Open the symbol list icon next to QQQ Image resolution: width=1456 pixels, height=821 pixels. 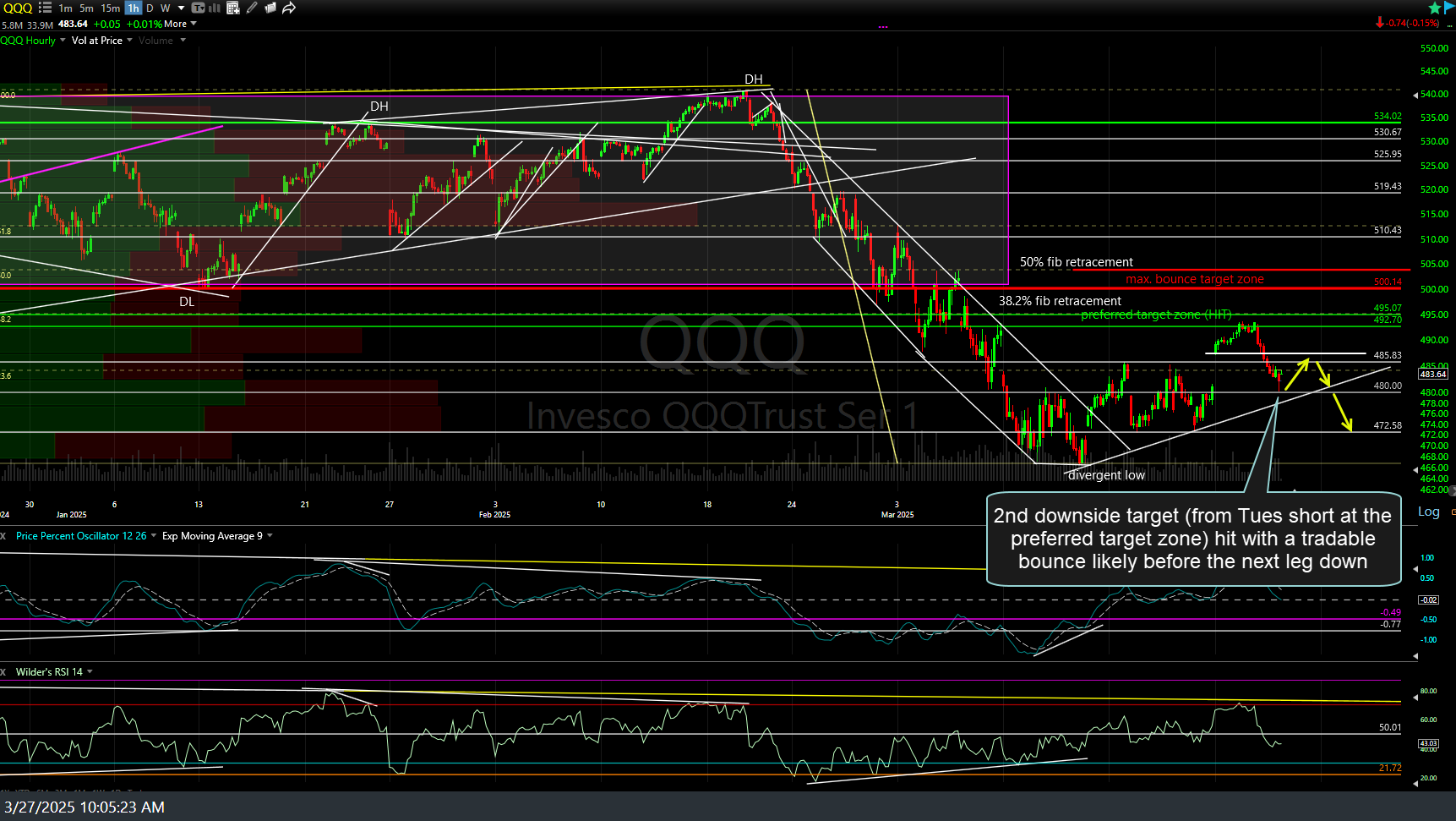(x=45, y=8)
